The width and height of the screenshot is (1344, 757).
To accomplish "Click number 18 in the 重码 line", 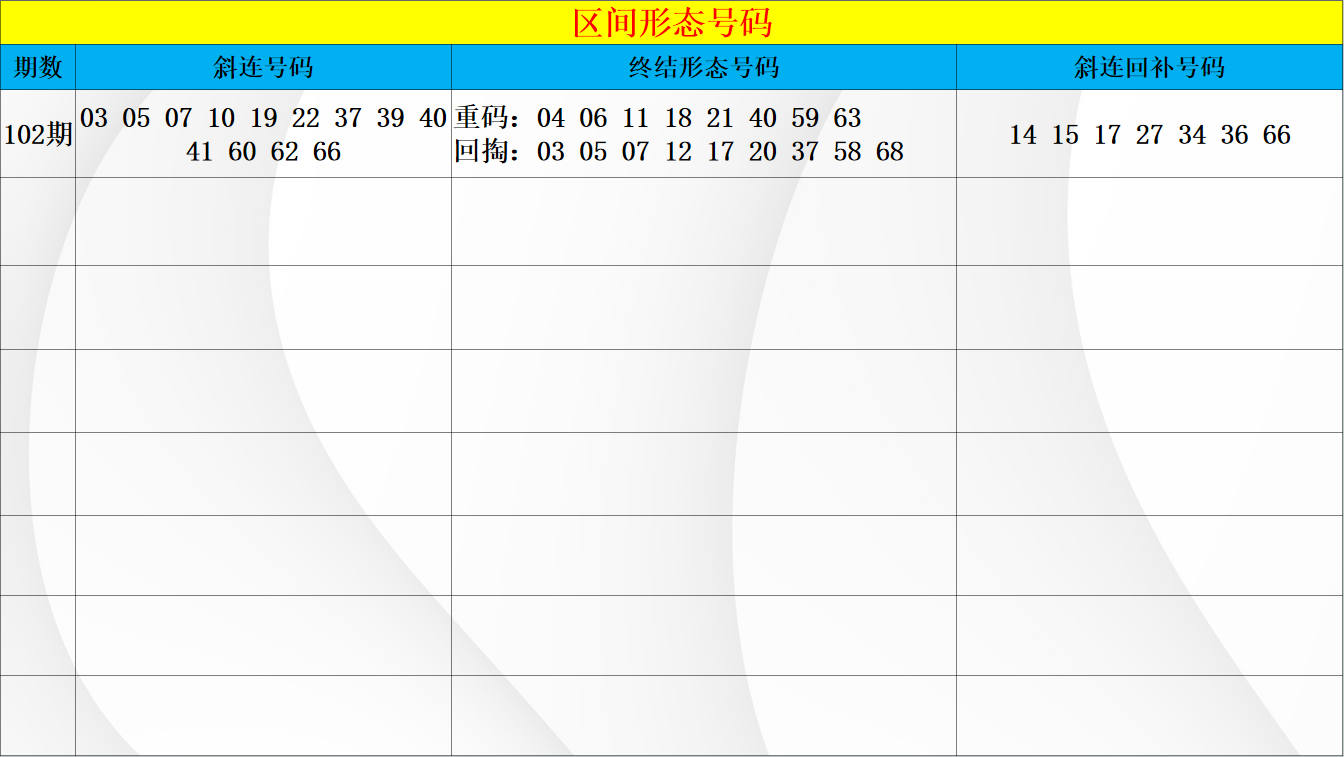I will (x=678, y=118).
